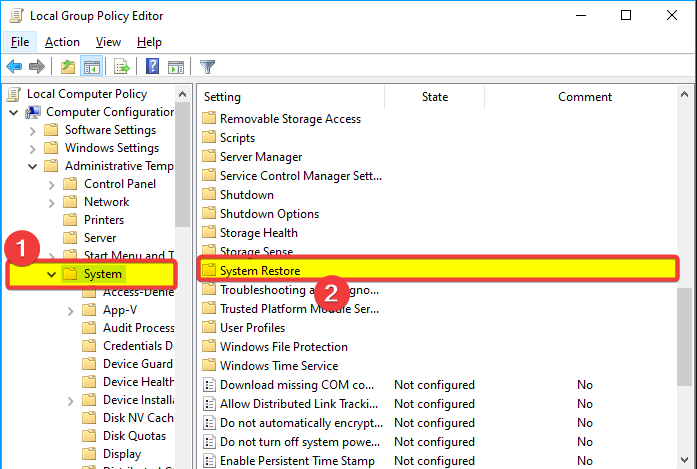Click the Storage Health folder icon
The image size is (697, 469).
(209, 232)
